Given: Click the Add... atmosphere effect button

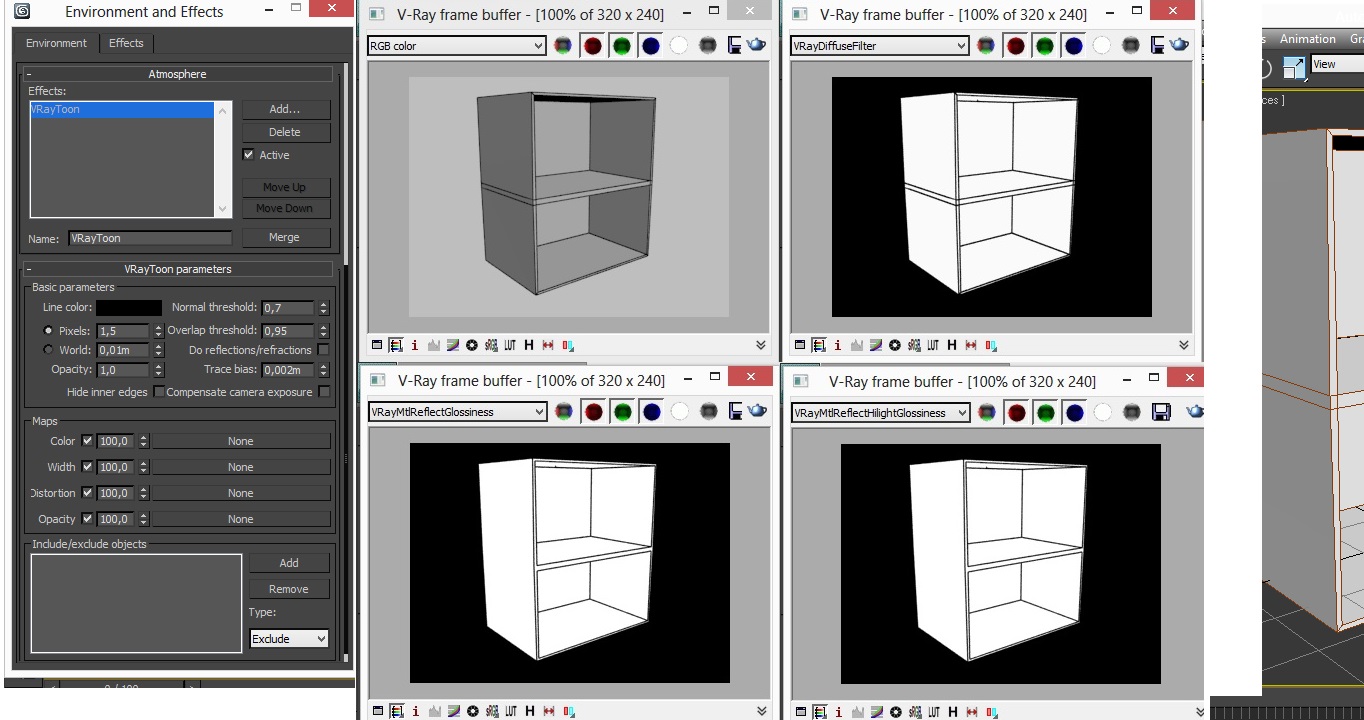Looking at the screenshot, I should click(x=284, y=109).
